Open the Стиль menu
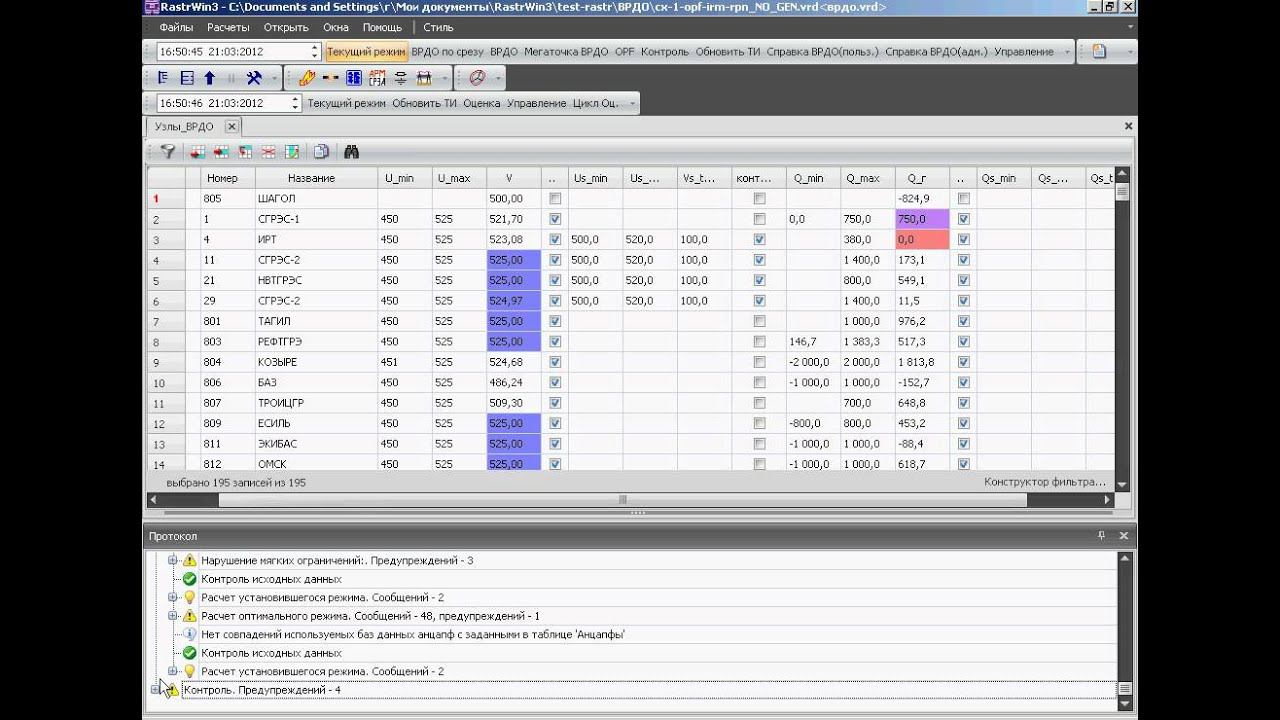The height and width of the screenshot is (720, 1280). click(x=438, y=28)
